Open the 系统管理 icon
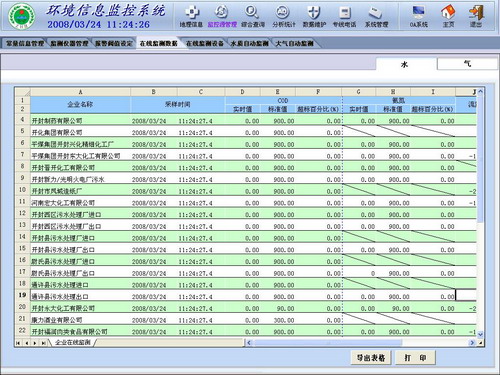 click(376, 12)
